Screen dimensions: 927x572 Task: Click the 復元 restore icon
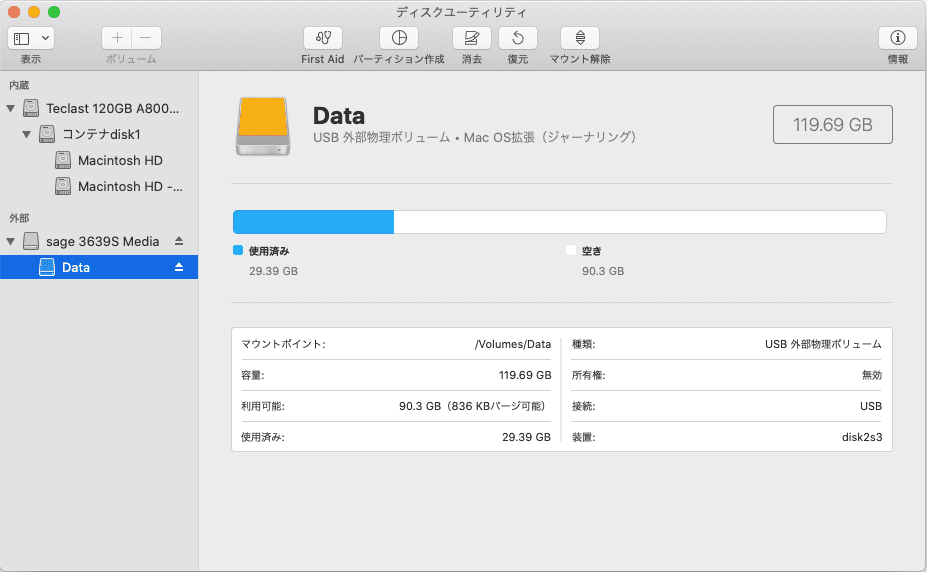coord(518,38)
